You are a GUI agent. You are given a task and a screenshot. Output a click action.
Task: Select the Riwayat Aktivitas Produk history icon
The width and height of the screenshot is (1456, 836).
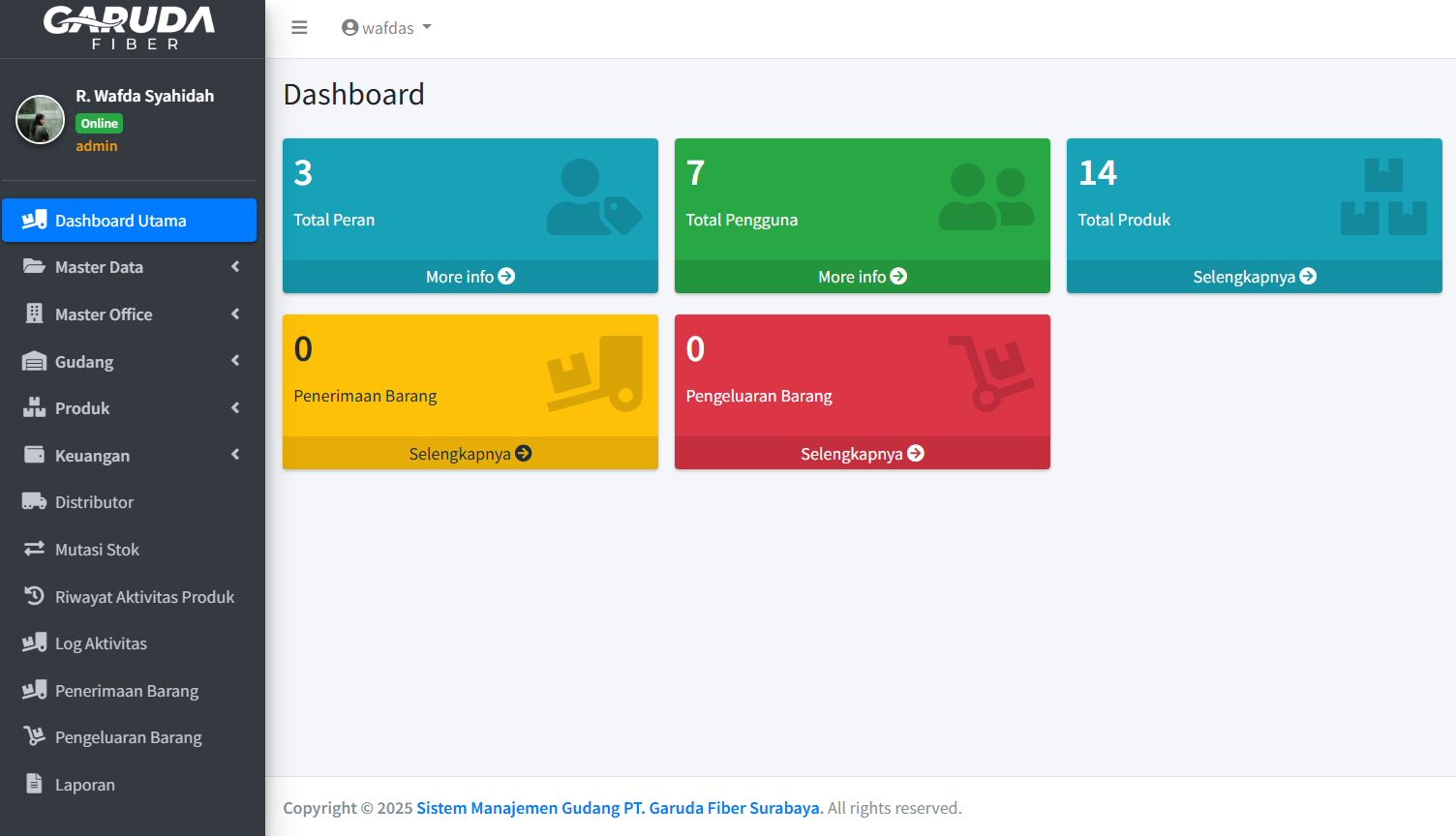pos(34,596)
